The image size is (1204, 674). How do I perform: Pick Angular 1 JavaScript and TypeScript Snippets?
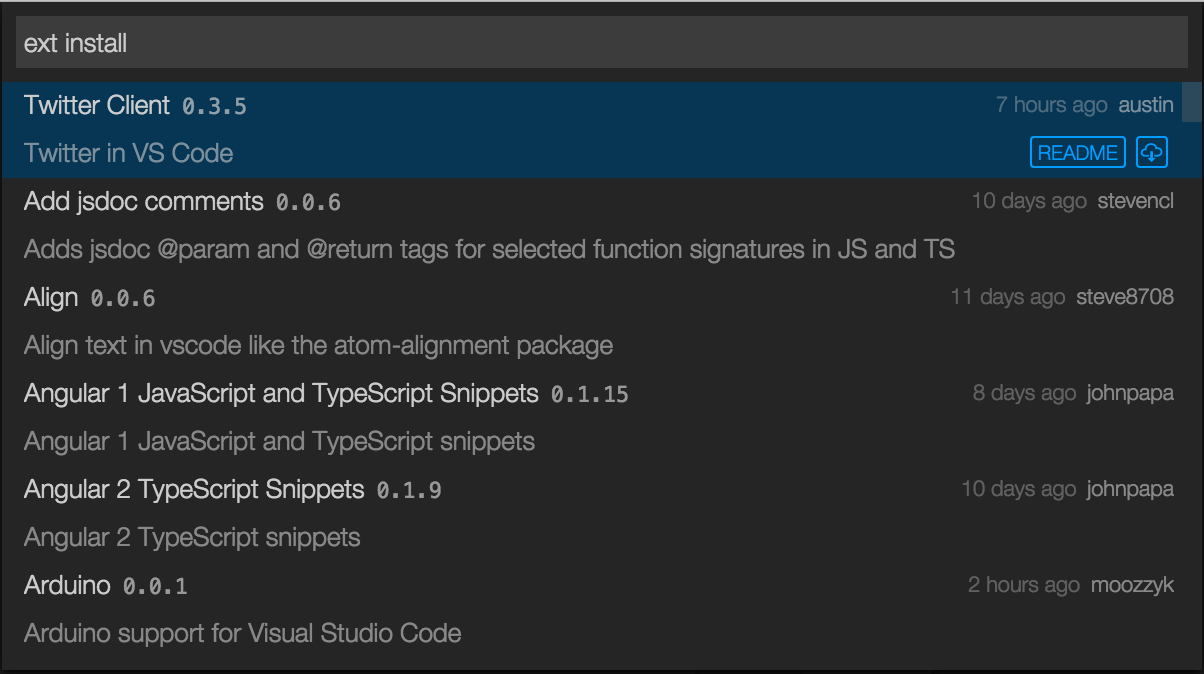click(x=592, y=417)
